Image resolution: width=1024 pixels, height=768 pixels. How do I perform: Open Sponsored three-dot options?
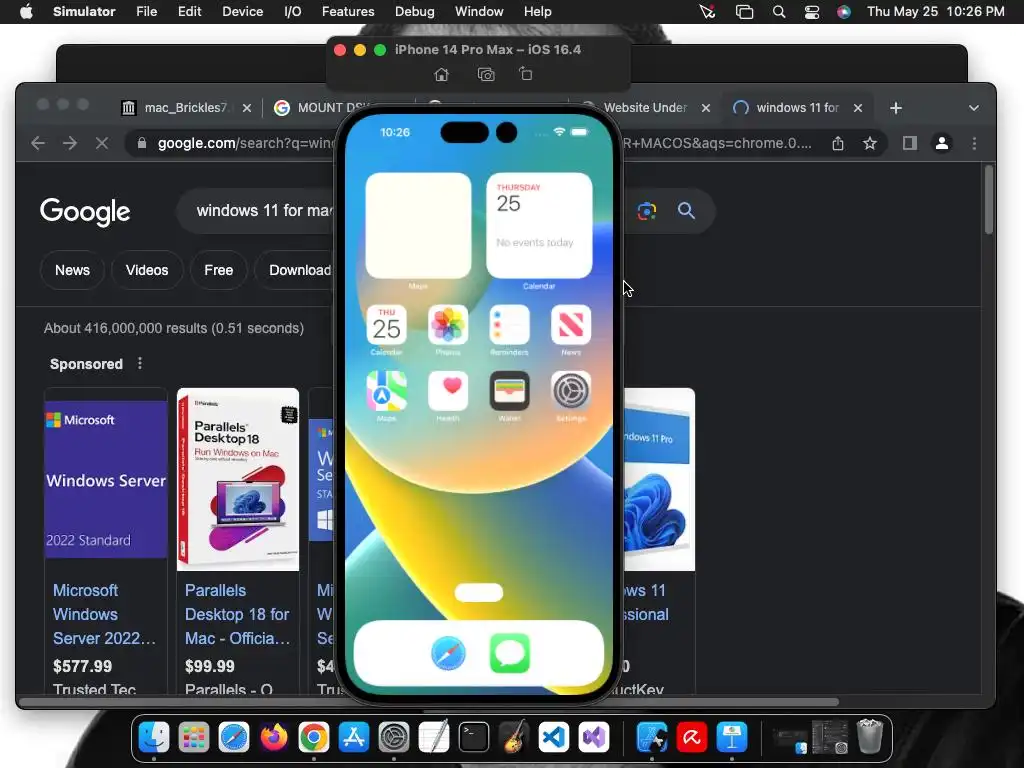tap(140, 363)
